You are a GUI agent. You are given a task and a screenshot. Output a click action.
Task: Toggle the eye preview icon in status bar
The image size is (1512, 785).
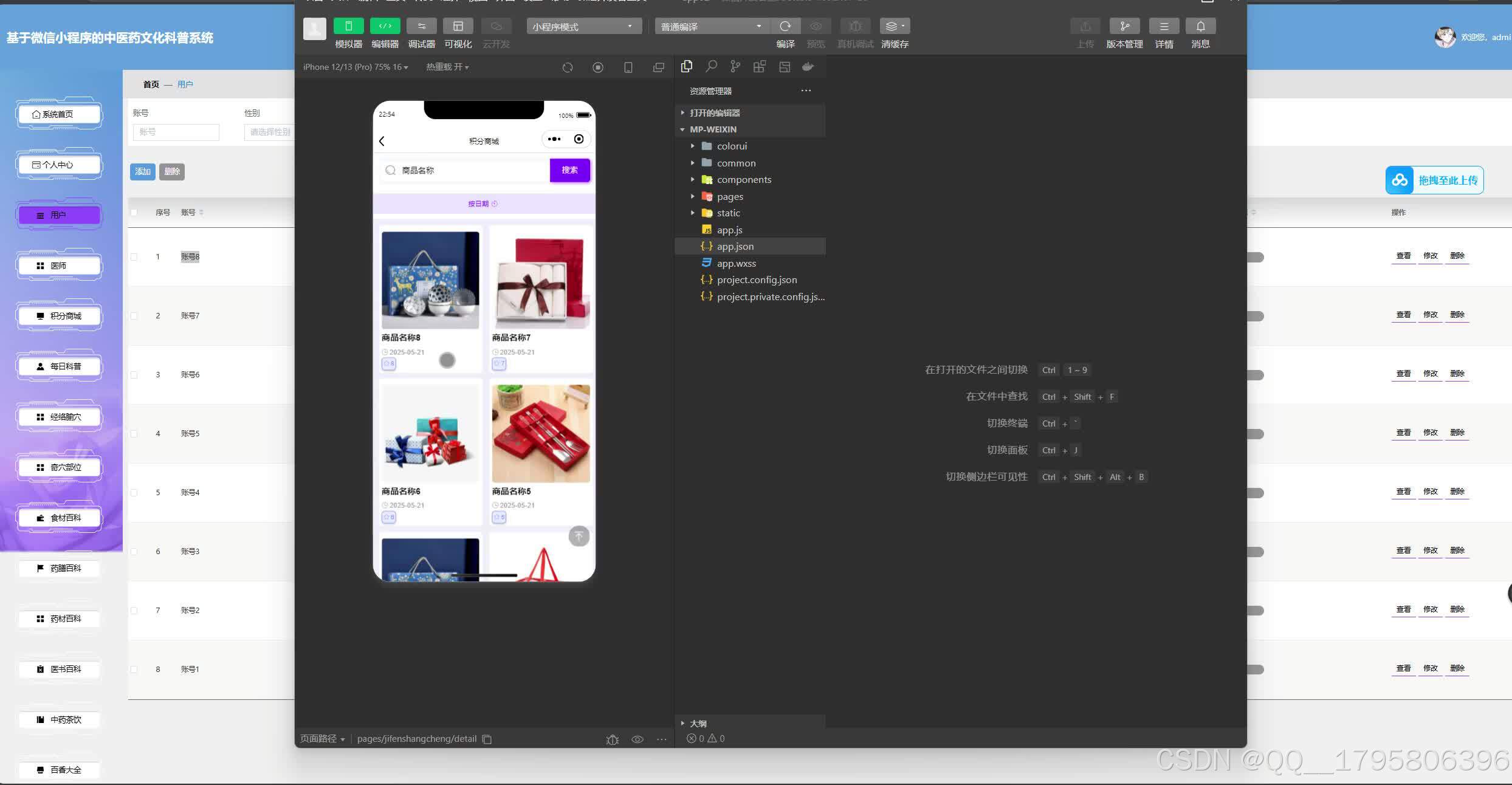[x=637, y=739]
